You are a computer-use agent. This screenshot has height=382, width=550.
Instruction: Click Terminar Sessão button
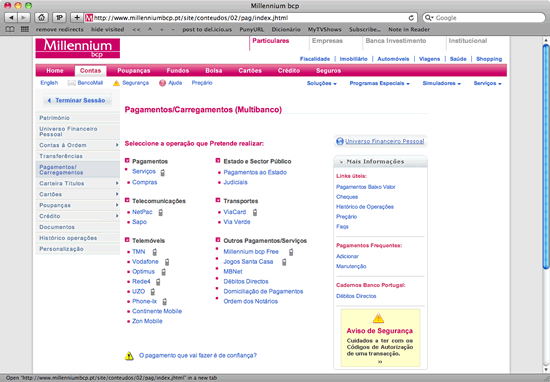coord(77,100)
